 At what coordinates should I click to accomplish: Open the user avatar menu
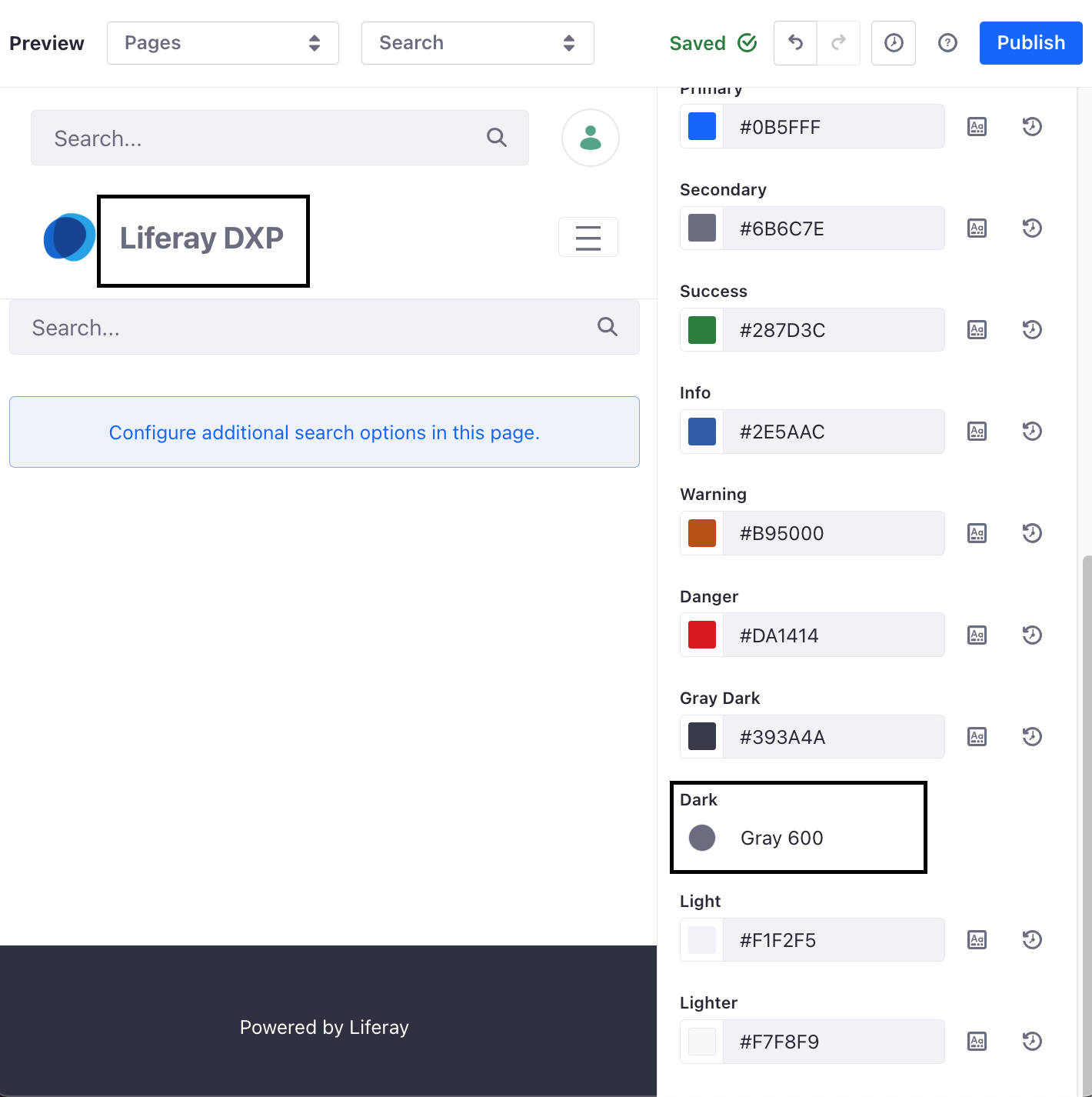pos(591,138)
